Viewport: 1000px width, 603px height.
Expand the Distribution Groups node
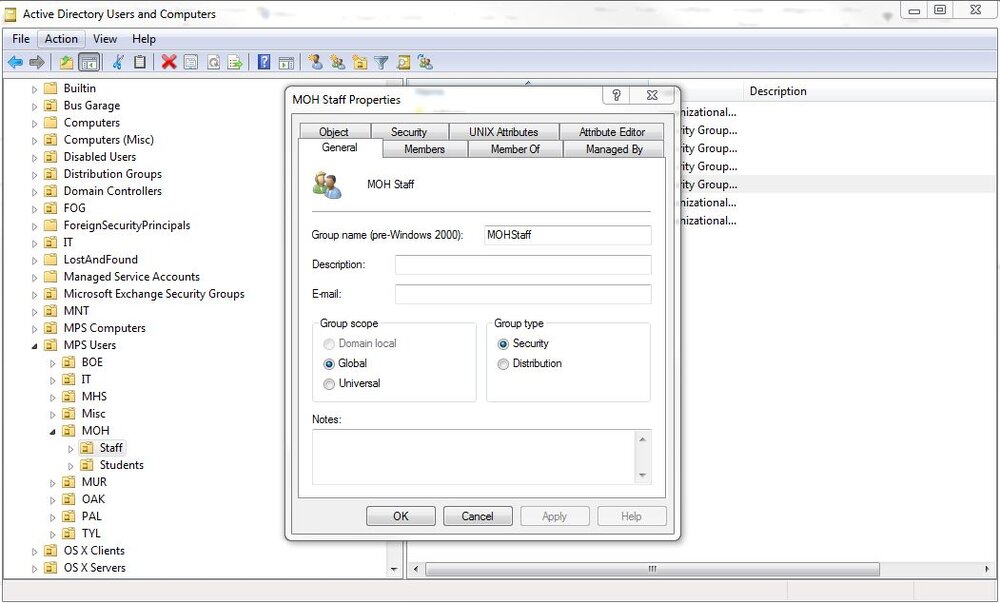(34, 175)
